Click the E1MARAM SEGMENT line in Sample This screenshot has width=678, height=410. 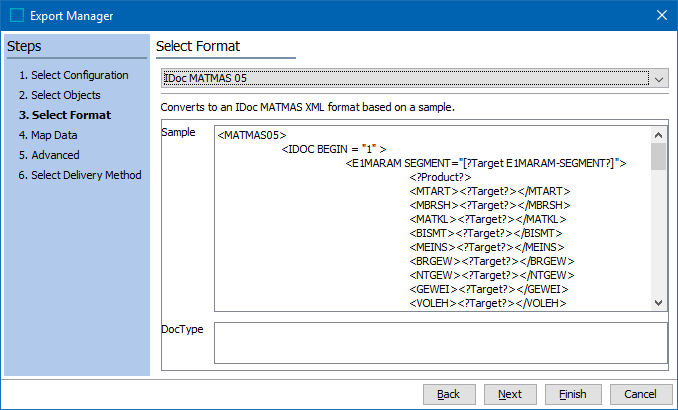click(x=485, y=163)
